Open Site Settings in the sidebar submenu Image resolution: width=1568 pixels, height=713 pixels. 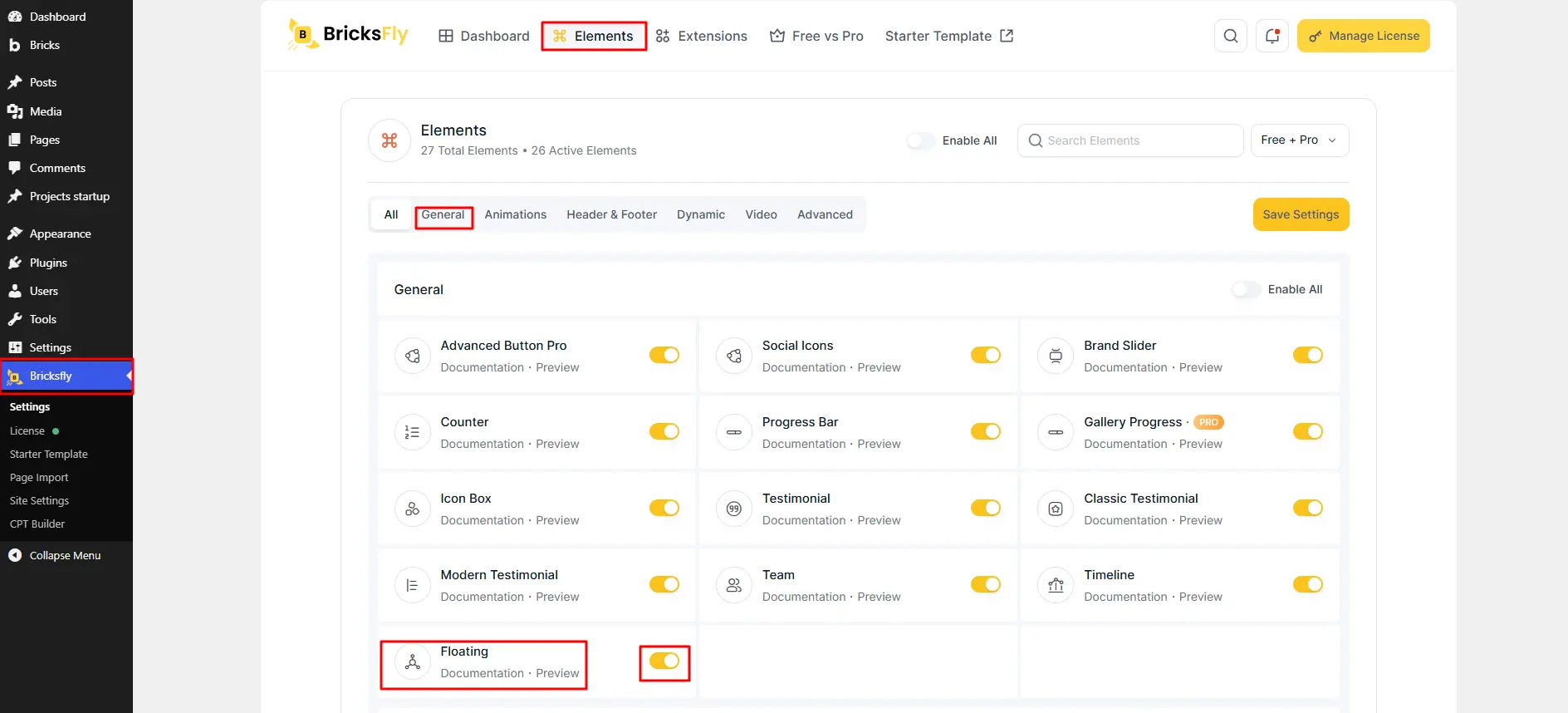click(x=39, y=500)
